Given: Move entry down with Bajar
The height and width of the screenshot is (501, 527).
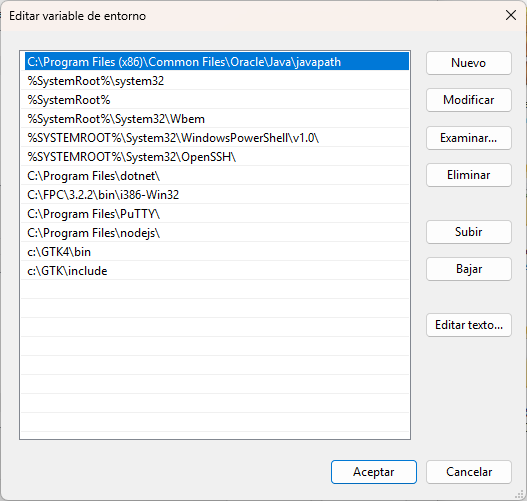Looking at the screenshot, I should (469, 269).
